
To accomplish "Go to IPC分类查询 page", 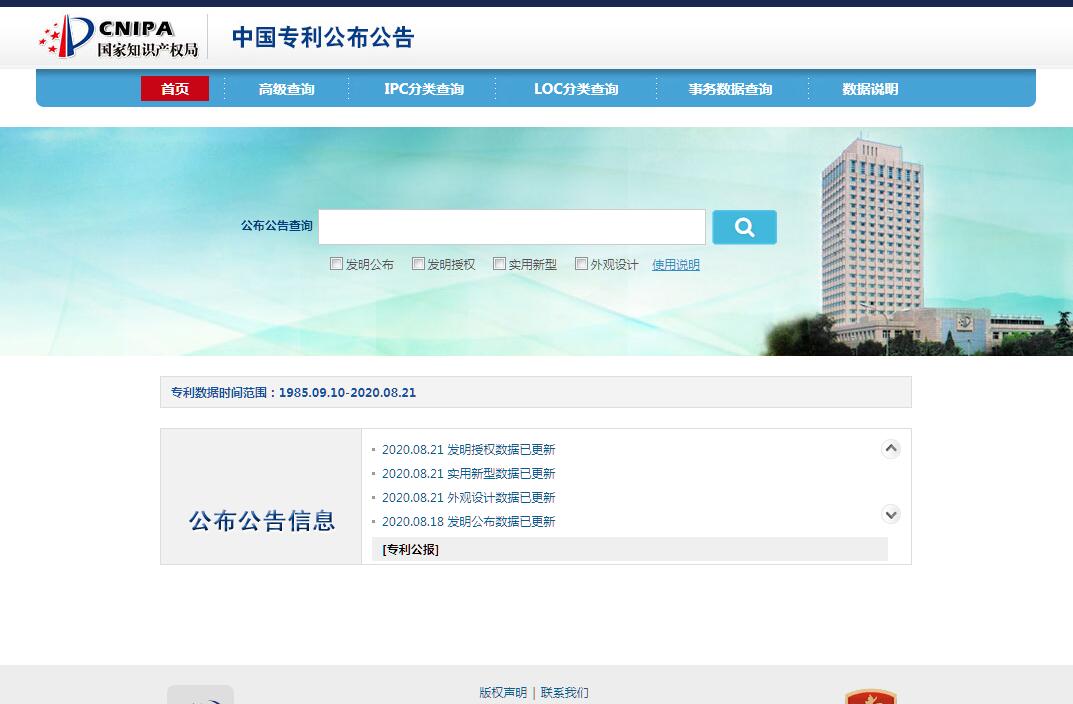I will (x=424, y=89).
